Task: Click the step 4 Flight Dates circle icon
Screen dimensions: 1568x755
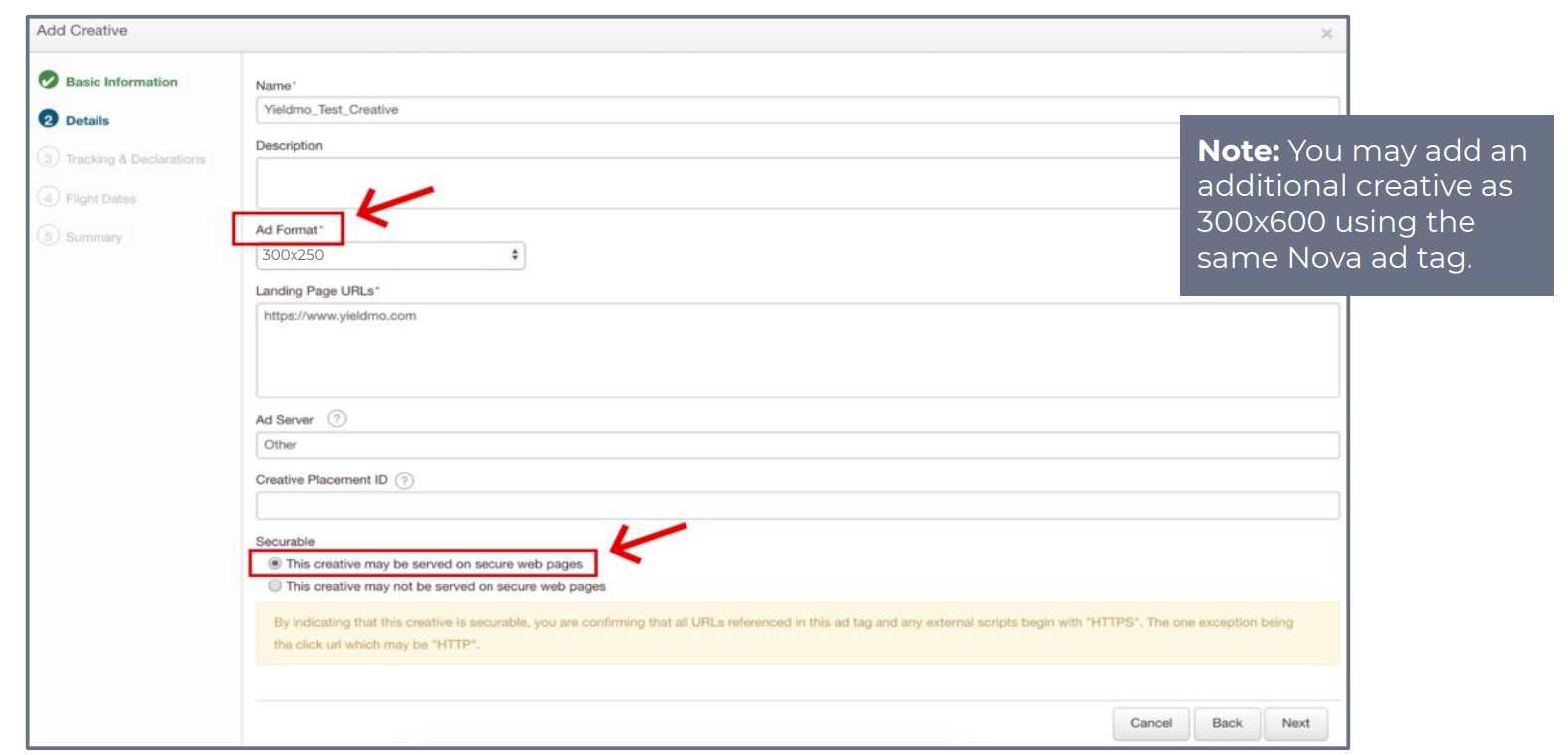Action: point(48,197)
